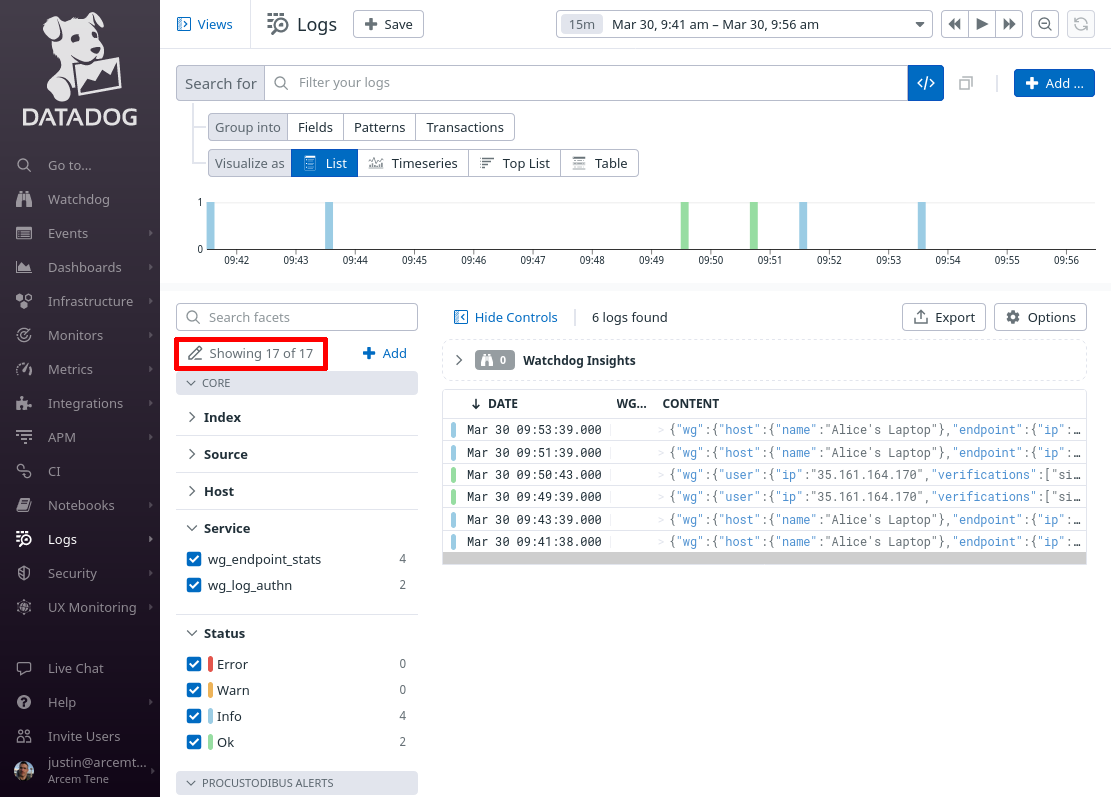Visualize logs as Top List
The image size is (1111, 797).
514,163
